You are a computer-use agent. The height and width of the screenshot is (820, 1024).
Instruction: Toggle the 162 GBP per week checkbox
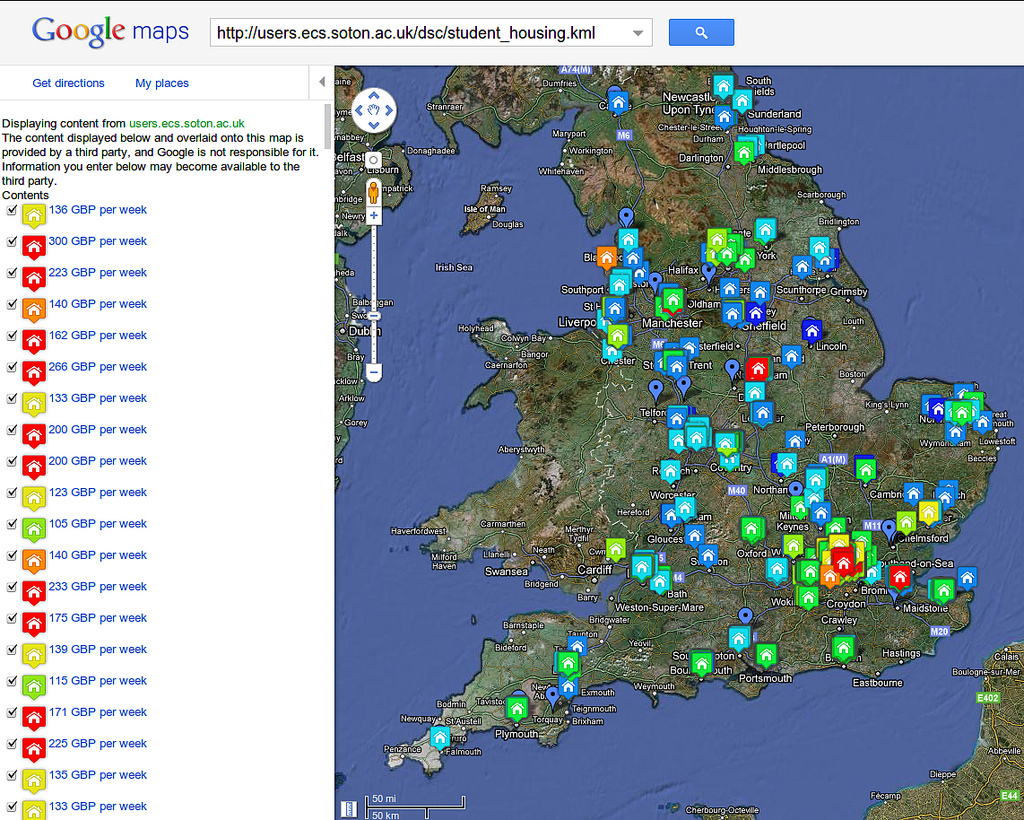tap(11, 335)
